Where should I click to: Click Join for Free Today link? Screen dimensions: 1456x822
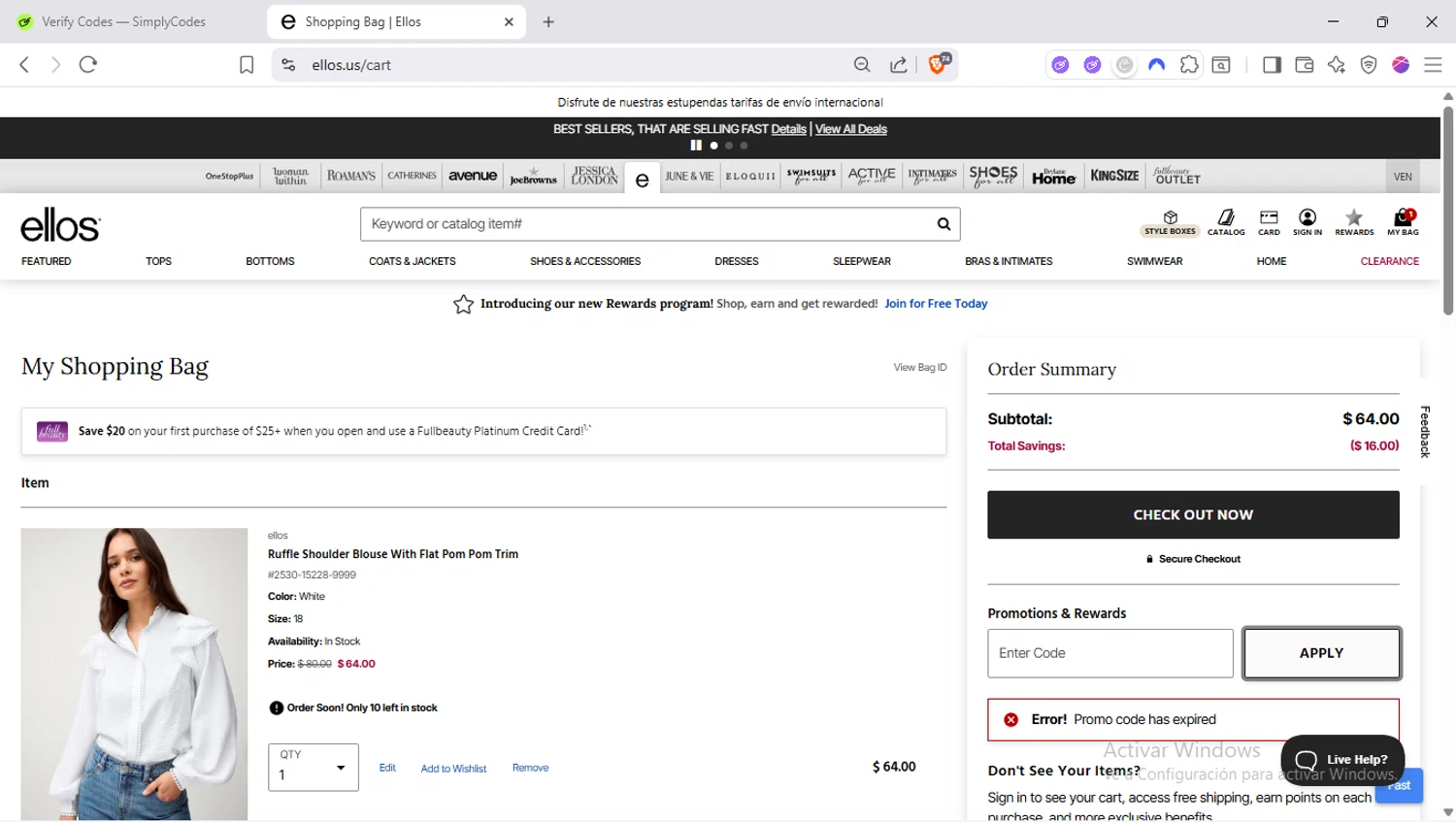[x=936, y=304]
